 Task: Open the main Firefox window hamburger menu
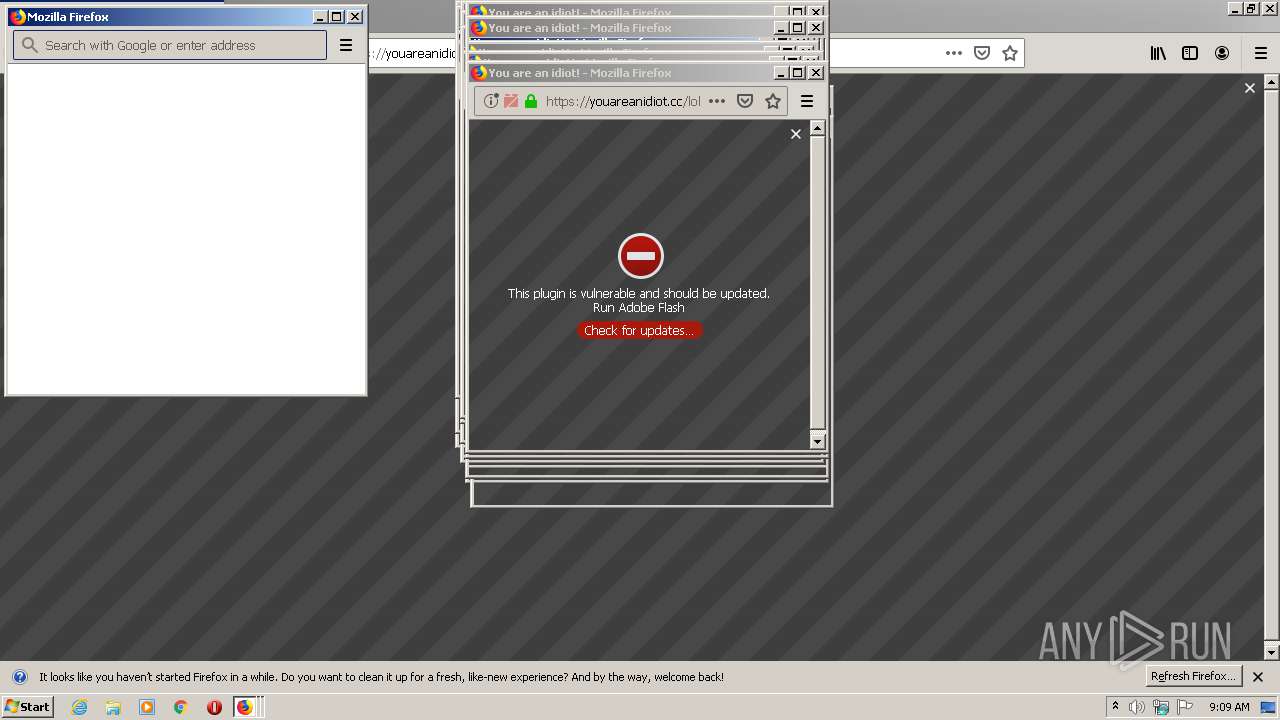[1261, 53]
